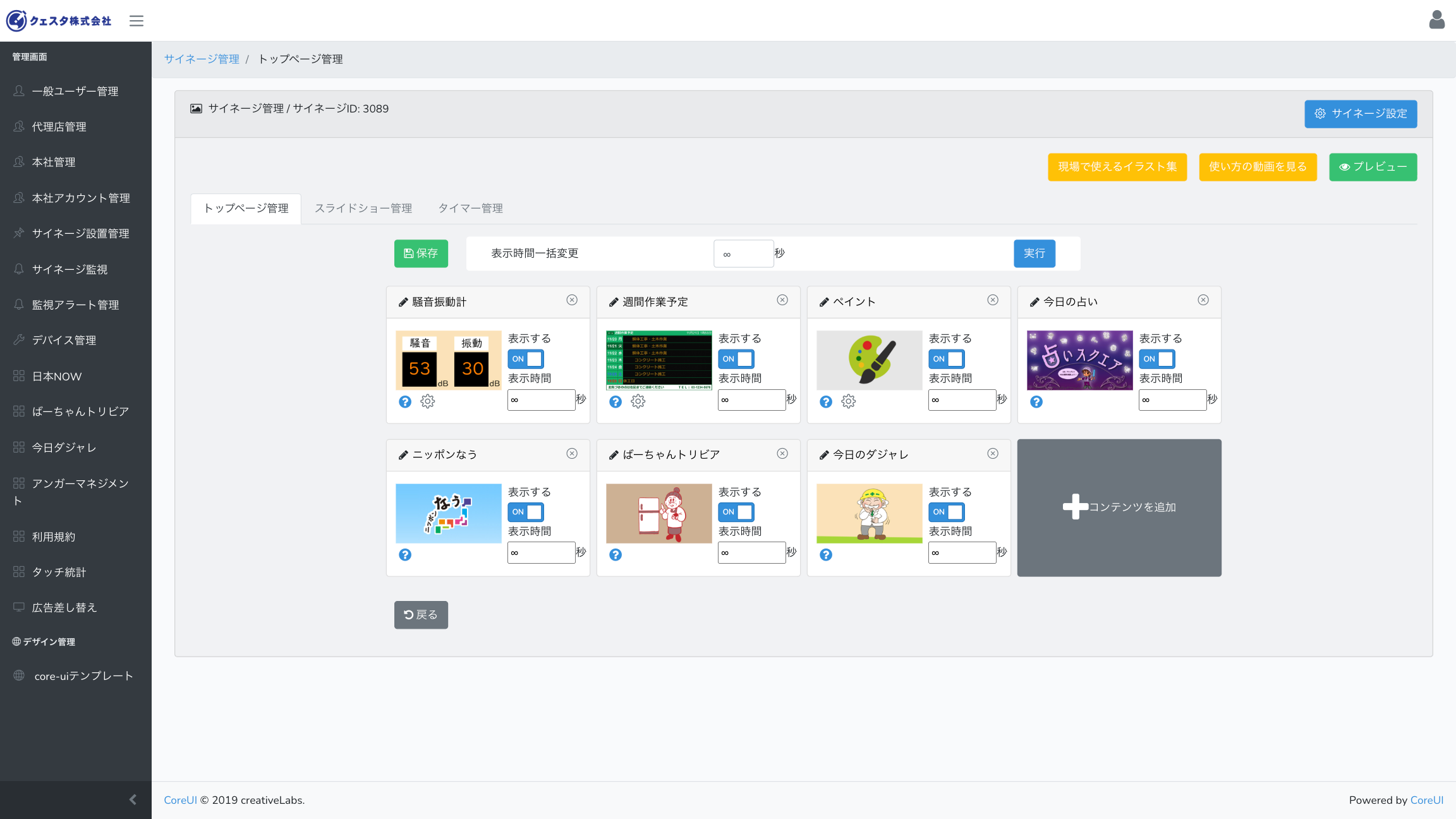Screen dimensions: 1456x819
Task: Click the ペイント palette thumbnail
Action: (870, 360)
